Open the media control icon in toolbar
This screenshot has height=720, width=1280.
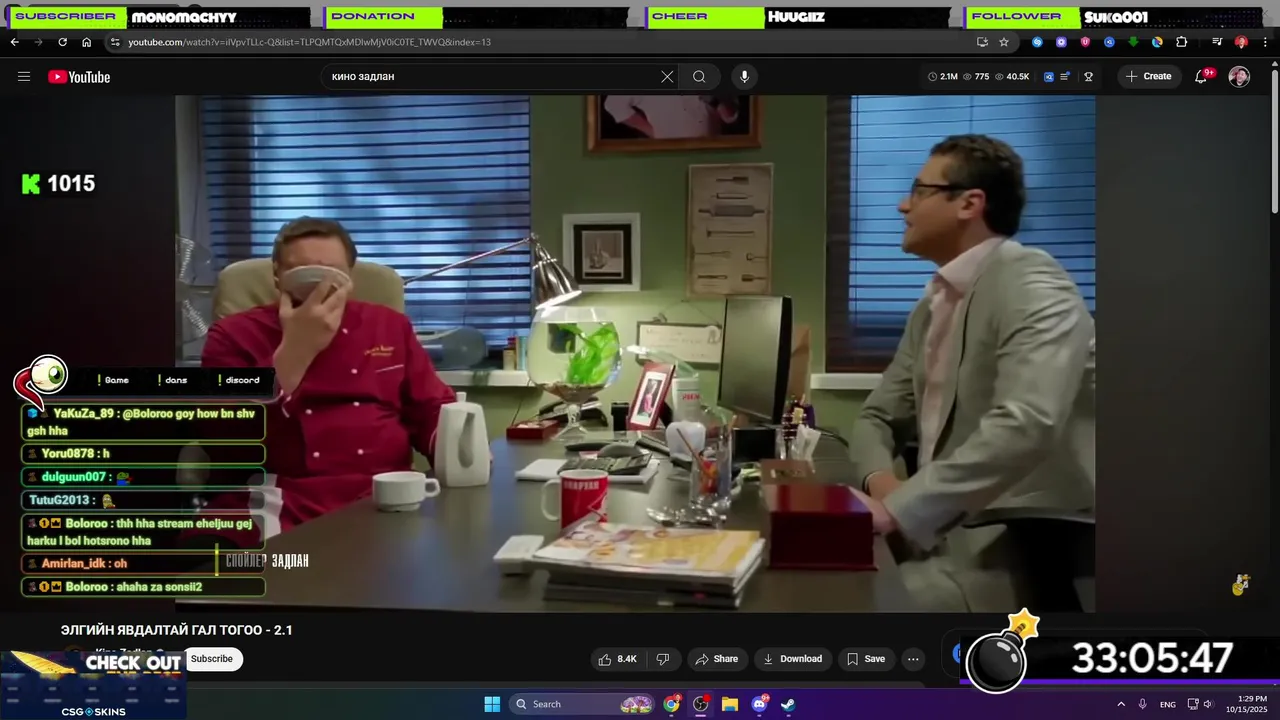[1217, 42]
